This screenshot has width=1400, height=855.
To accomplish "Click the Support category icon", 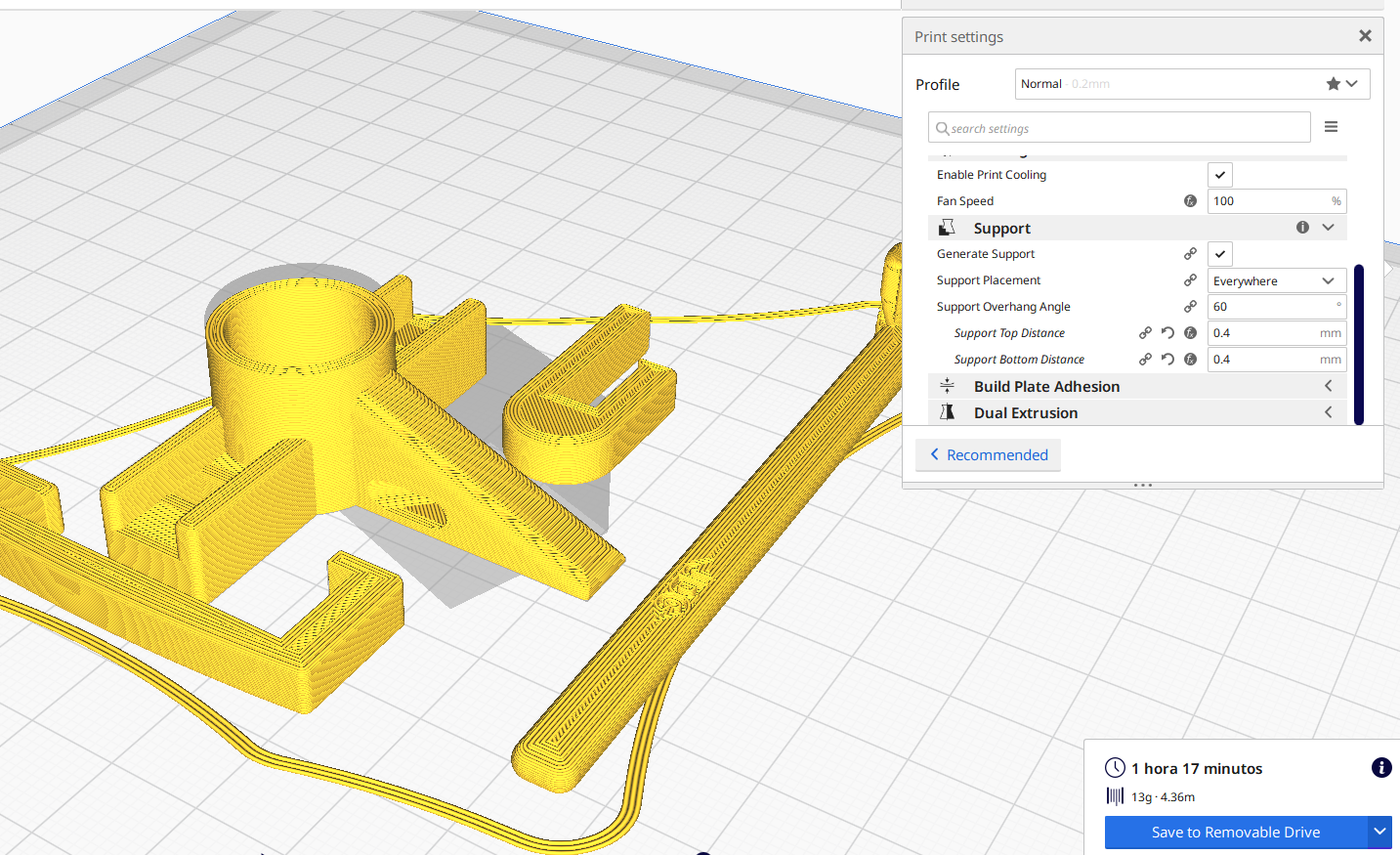I will tap(947, 228).
